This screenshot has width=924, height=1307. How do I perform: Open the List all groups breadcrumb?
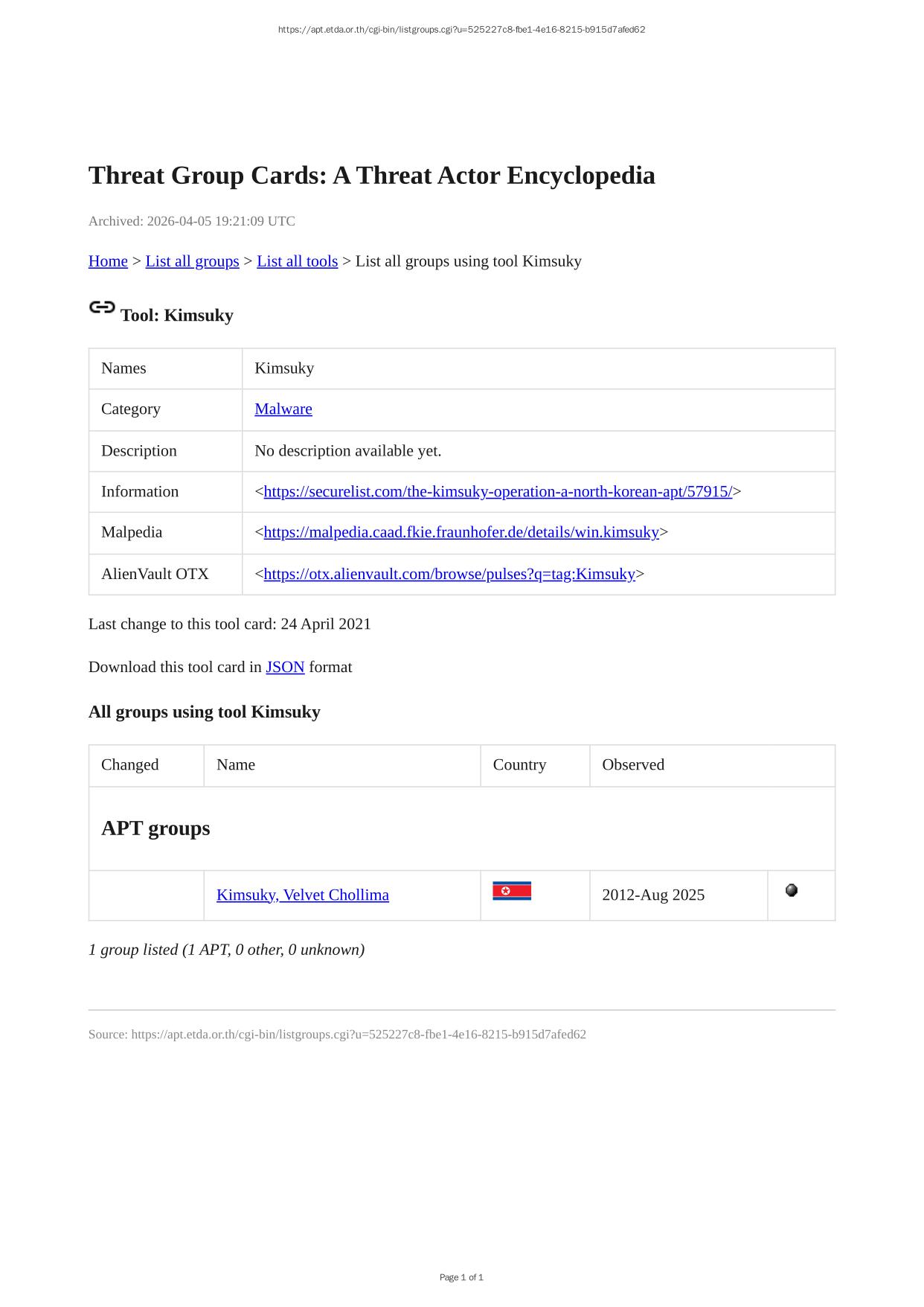click(192, 261)
